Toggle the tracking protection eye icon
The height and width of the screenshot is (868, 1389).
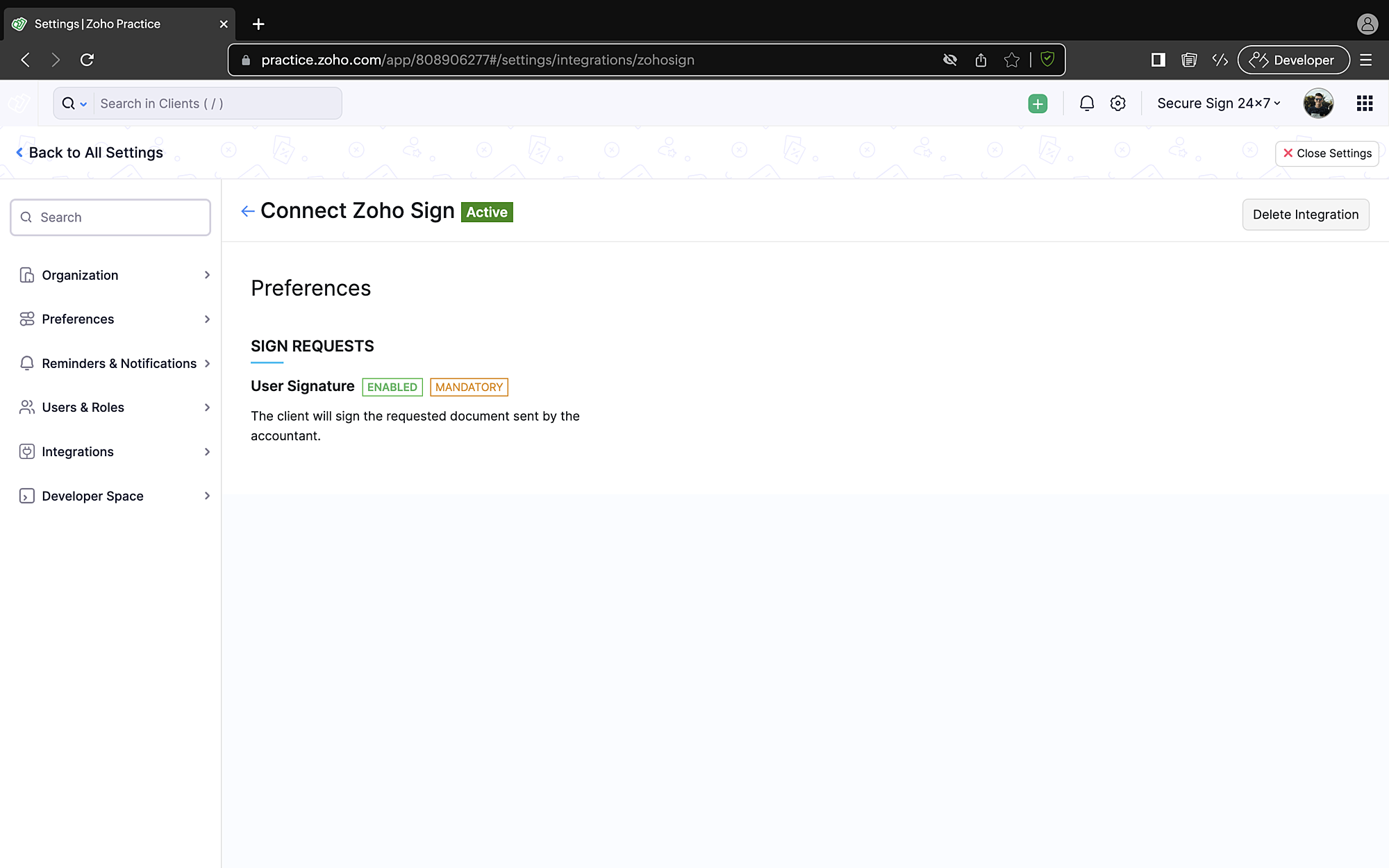(950, 60)
